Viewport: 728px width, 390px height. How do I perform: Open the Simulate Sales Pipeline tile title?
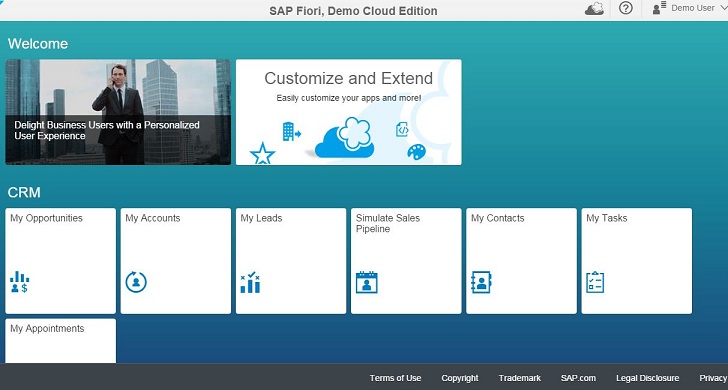(x=388, y=223)
